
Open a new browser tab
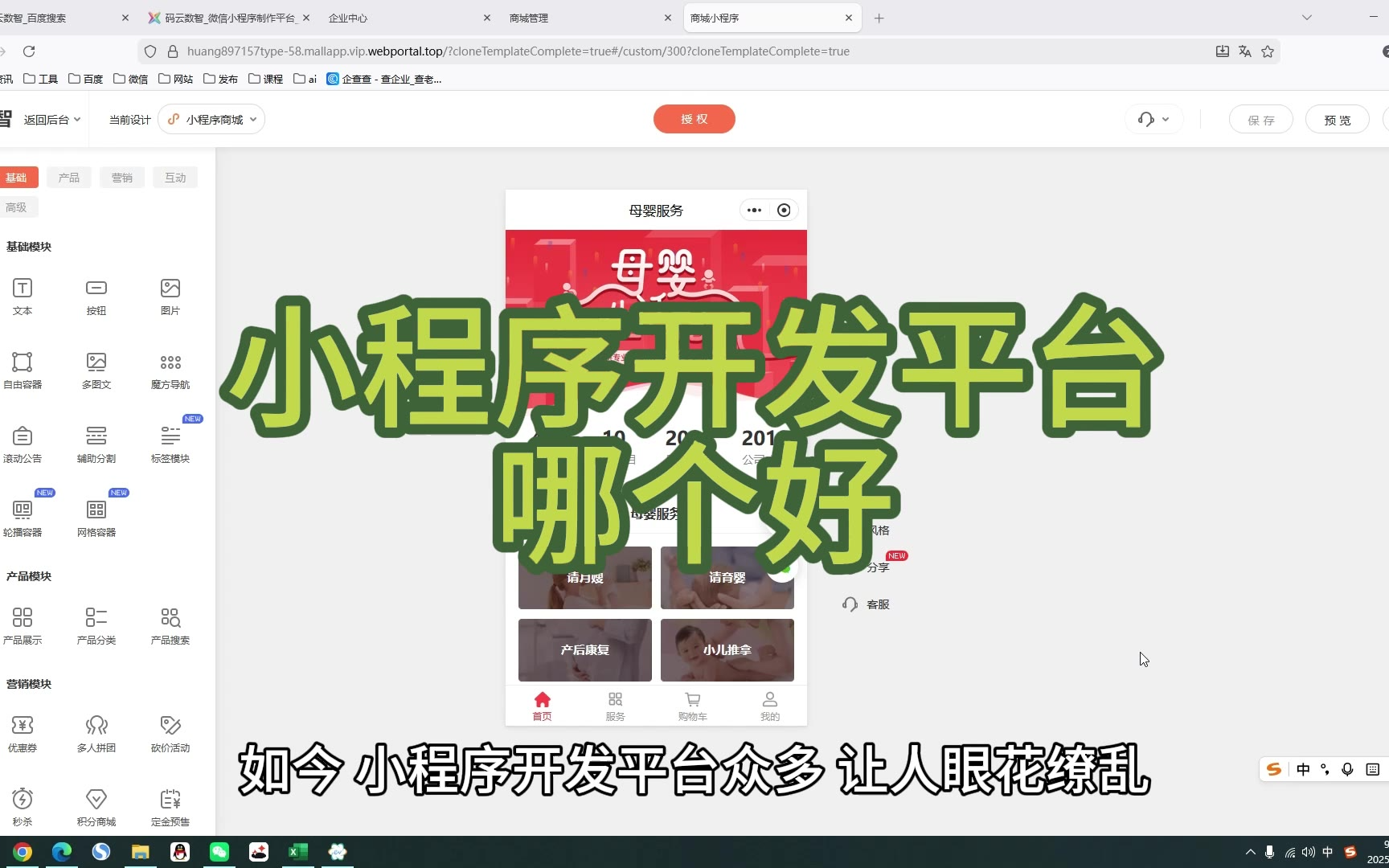tap(879, 18)
